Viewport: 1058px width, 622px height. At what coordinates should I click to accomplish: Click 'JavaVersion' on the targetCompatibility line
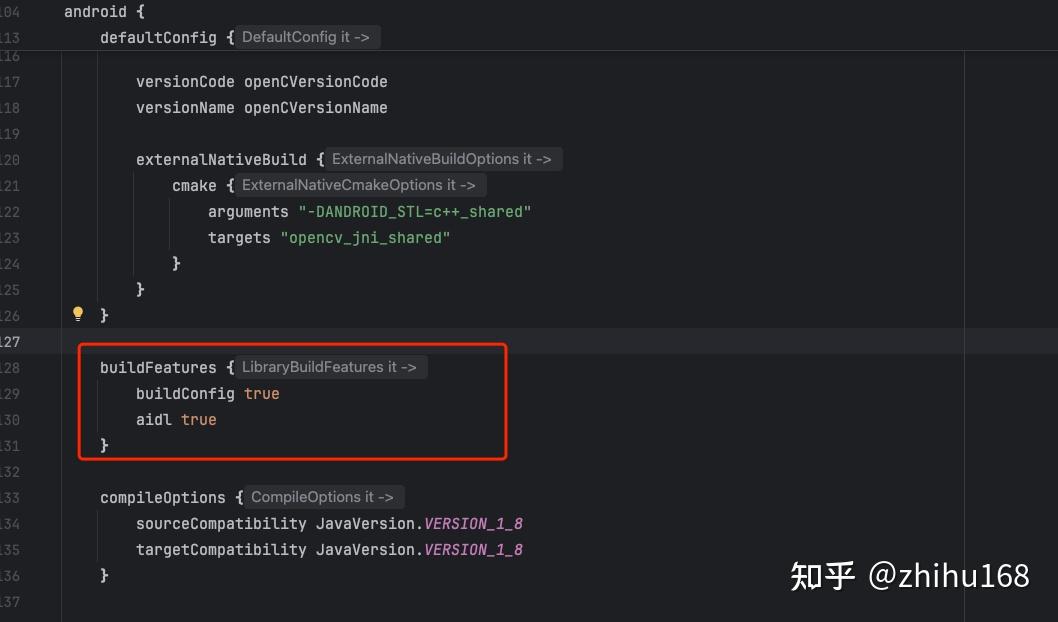(365, 550)
